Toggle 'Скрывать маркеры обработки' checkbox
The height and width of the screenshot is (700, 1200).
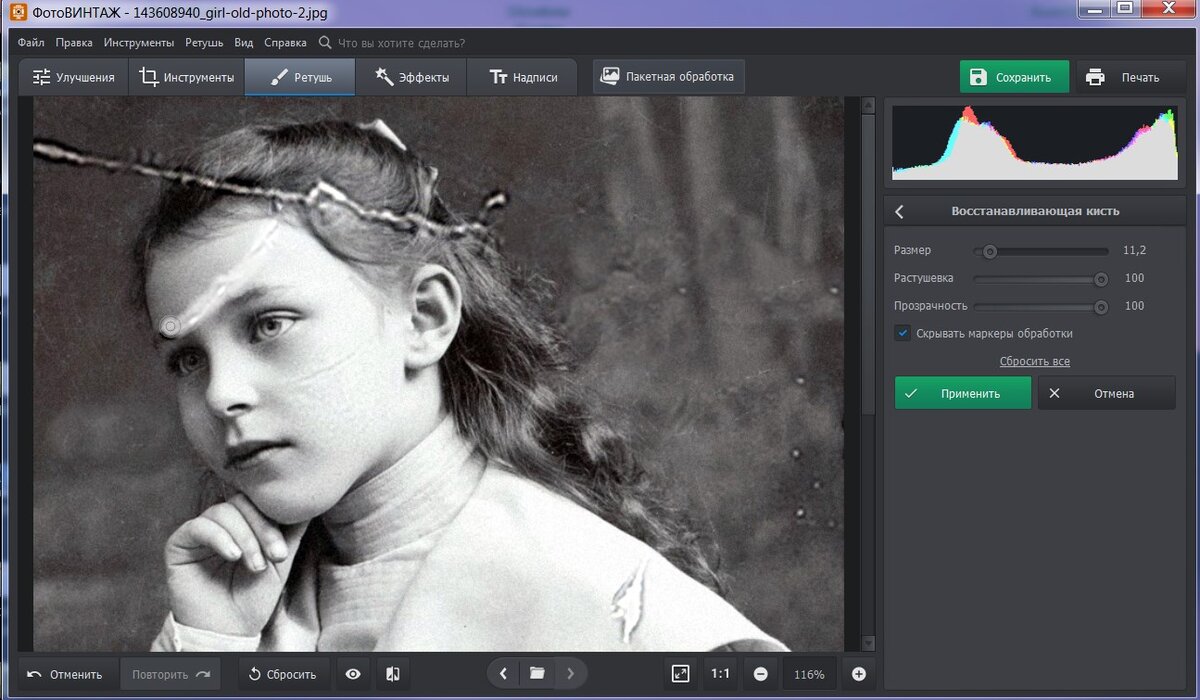902,333
